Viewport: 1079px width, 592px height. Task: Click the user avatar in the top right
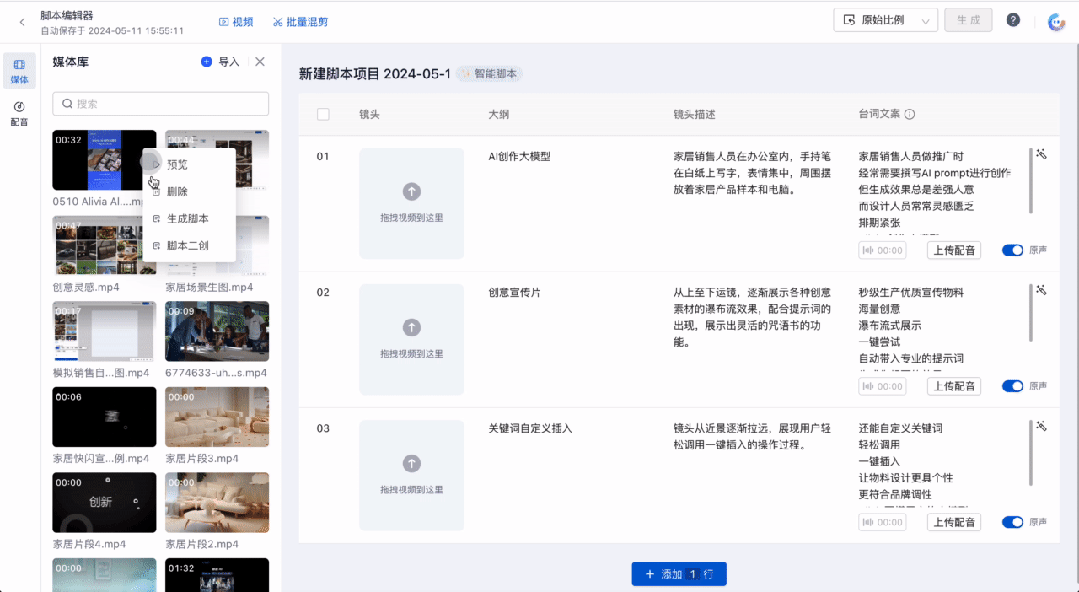(x=1056, y=21)
